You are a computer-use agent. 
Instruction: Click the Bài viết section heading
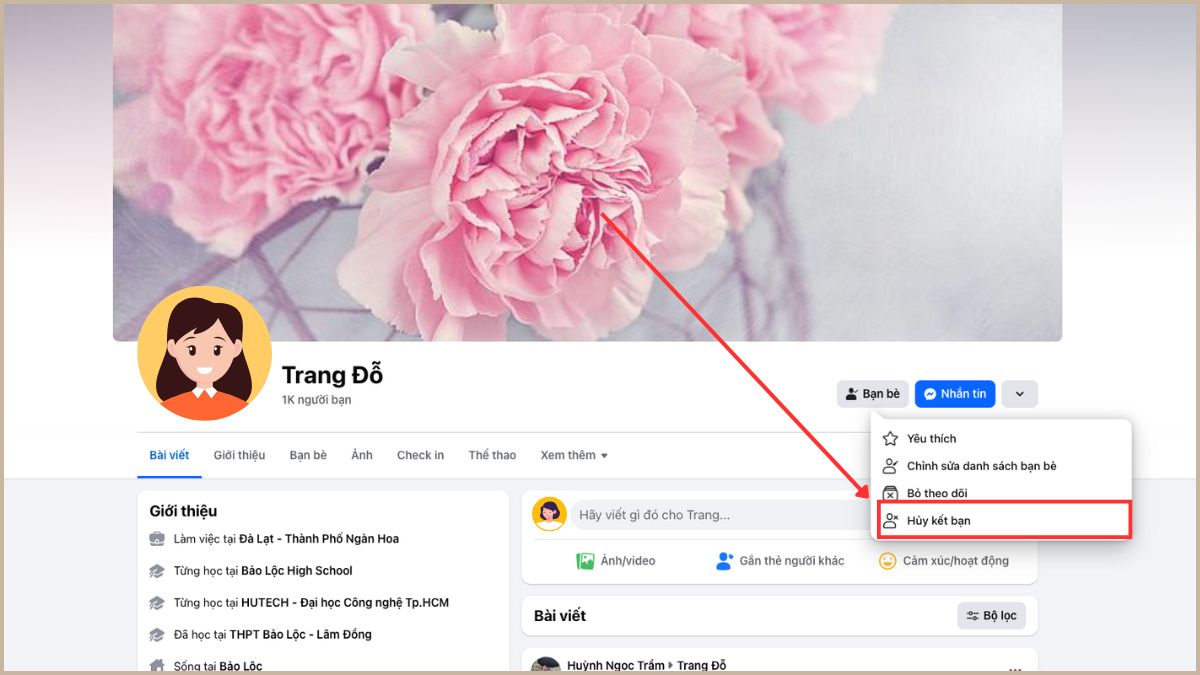(x=560, y=616)
